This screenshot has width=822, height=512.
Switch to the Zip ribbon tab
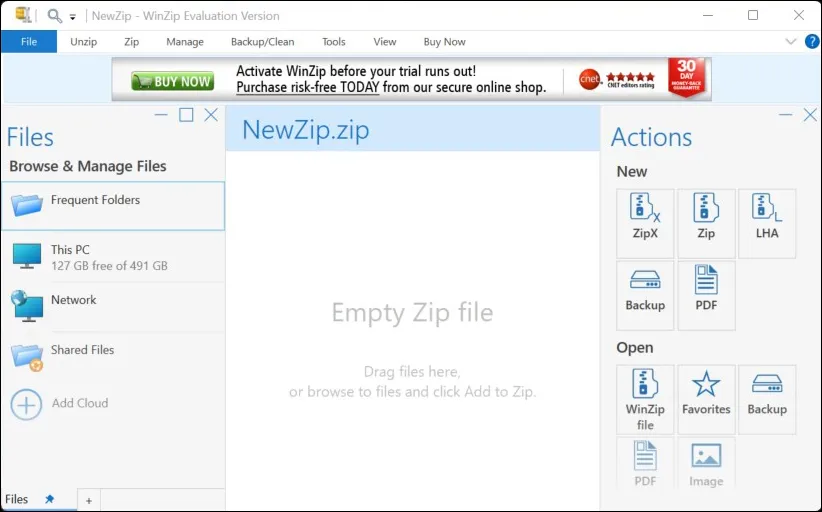(x=132, y=41)
